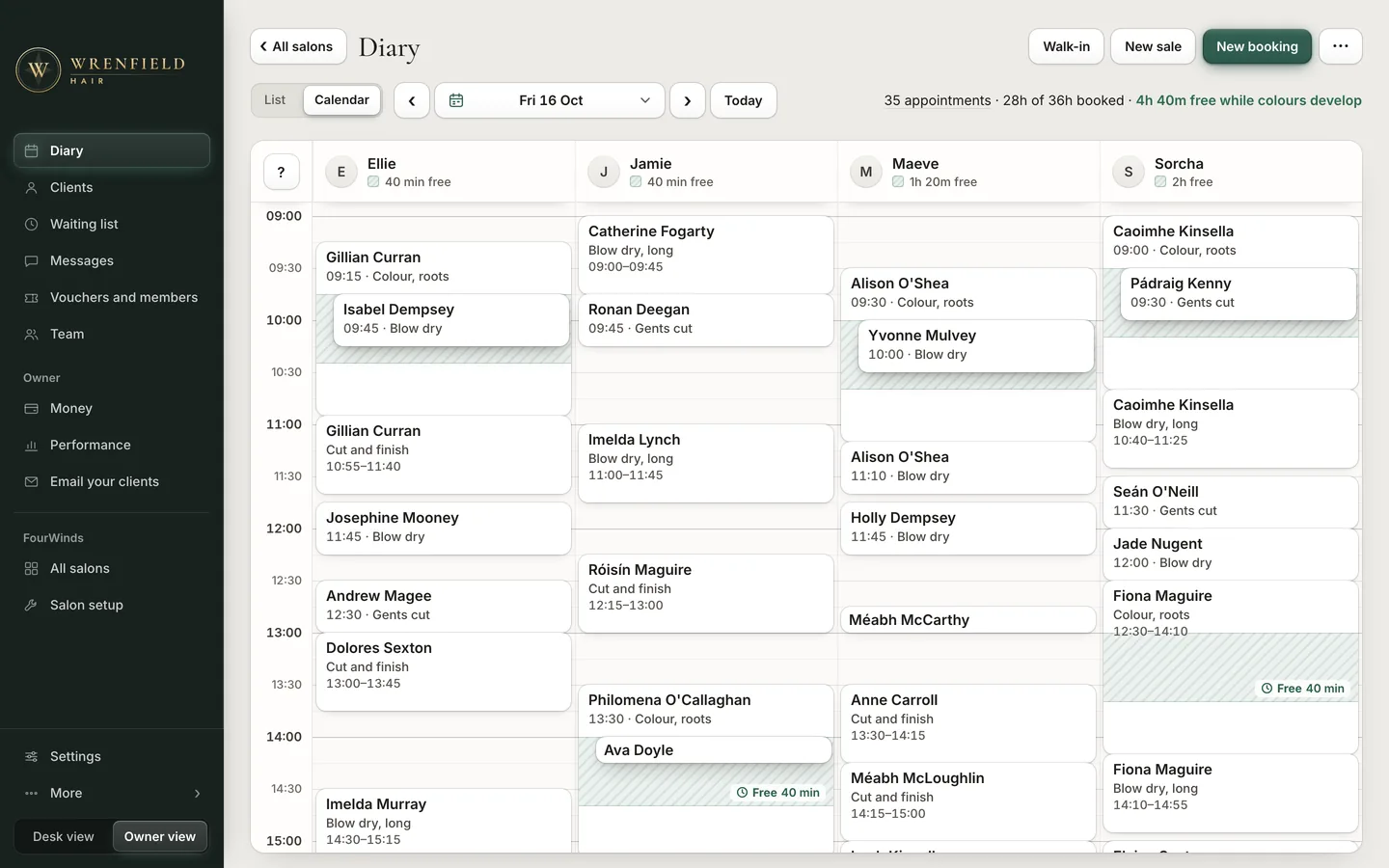Click the Money card icon

pyautogui.click(x=31, y=408)
